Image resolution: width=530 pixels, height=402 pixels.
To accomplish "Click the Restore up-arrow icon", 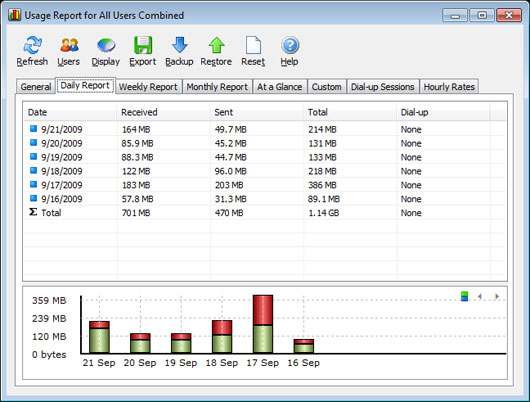I will 216,45.
